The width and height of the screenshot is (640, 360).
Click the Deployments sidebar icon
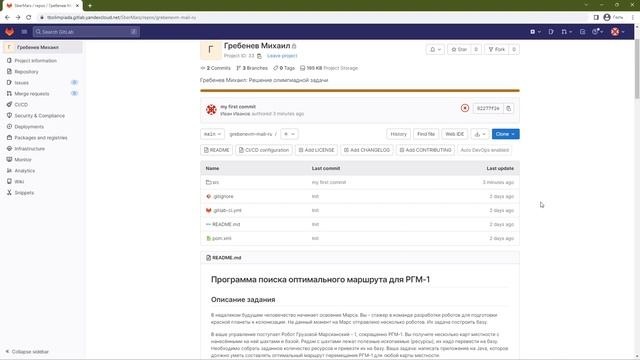pyautogui.click(x=9, y=127)
